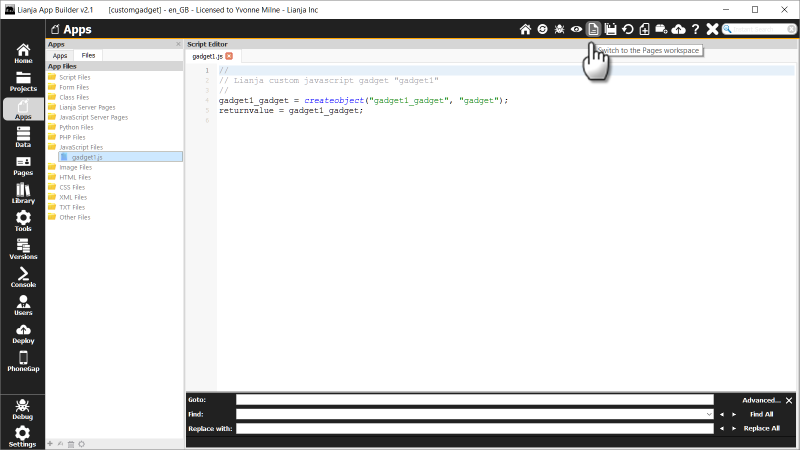This screenshot has height=450, width=800.
Task: Click the circular arrow refresh icon in header
Action: [628, 30]
